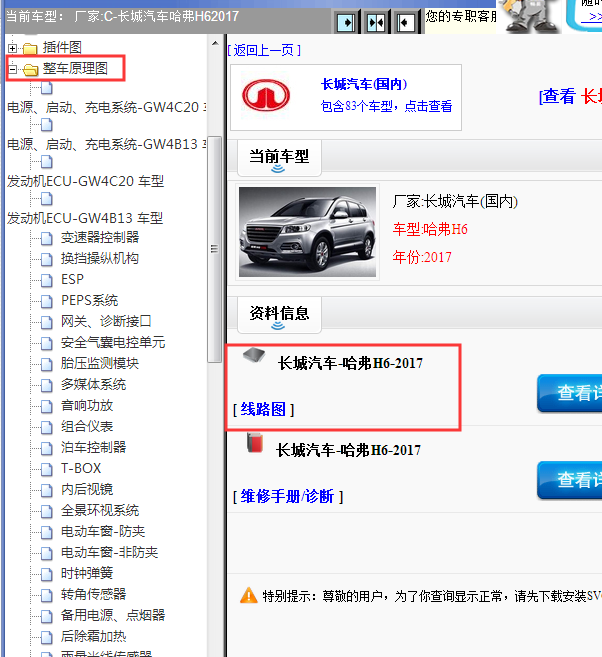Open the 插件图 folder icon

[30, 49]
